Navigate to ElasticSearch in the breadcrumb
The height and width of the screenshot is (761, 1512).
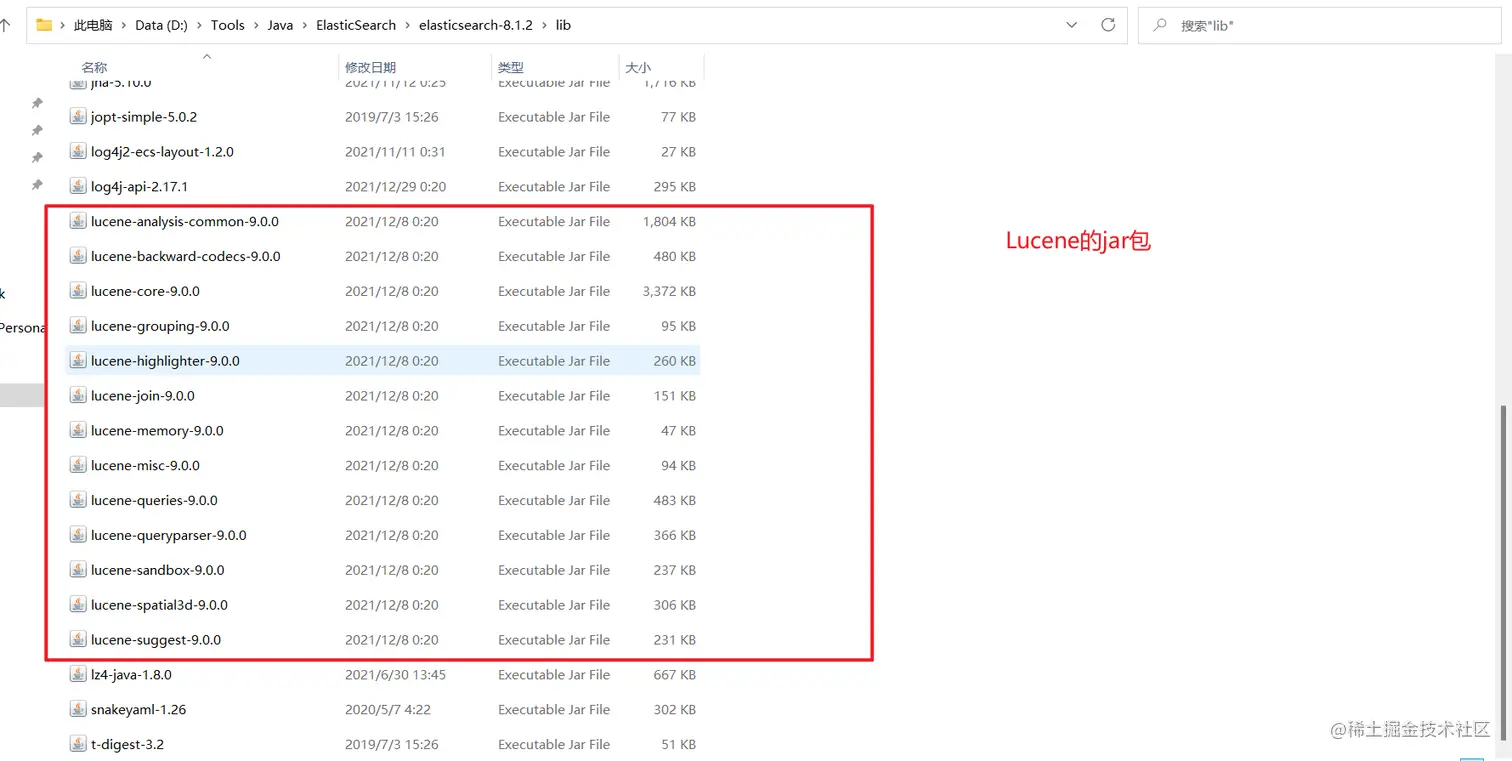(x=356, y=25)
